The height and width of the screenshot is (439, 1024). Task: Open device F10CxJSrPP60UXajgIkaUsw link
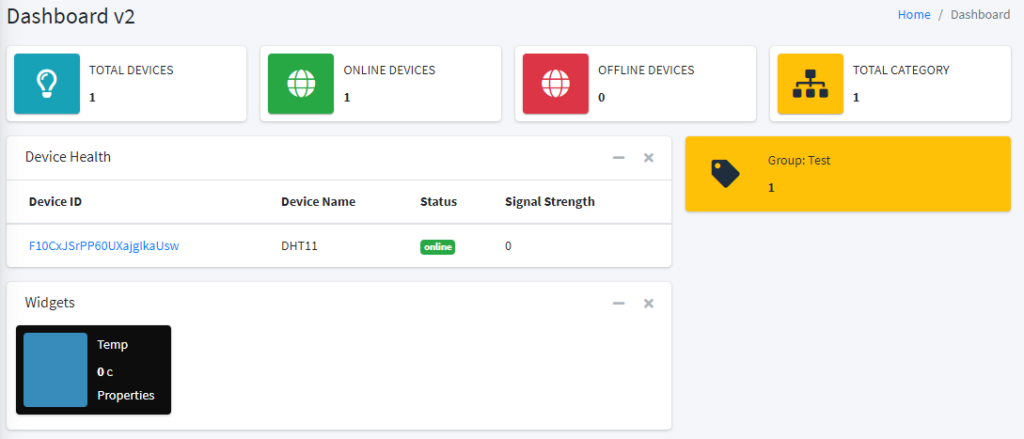(104, 246)
